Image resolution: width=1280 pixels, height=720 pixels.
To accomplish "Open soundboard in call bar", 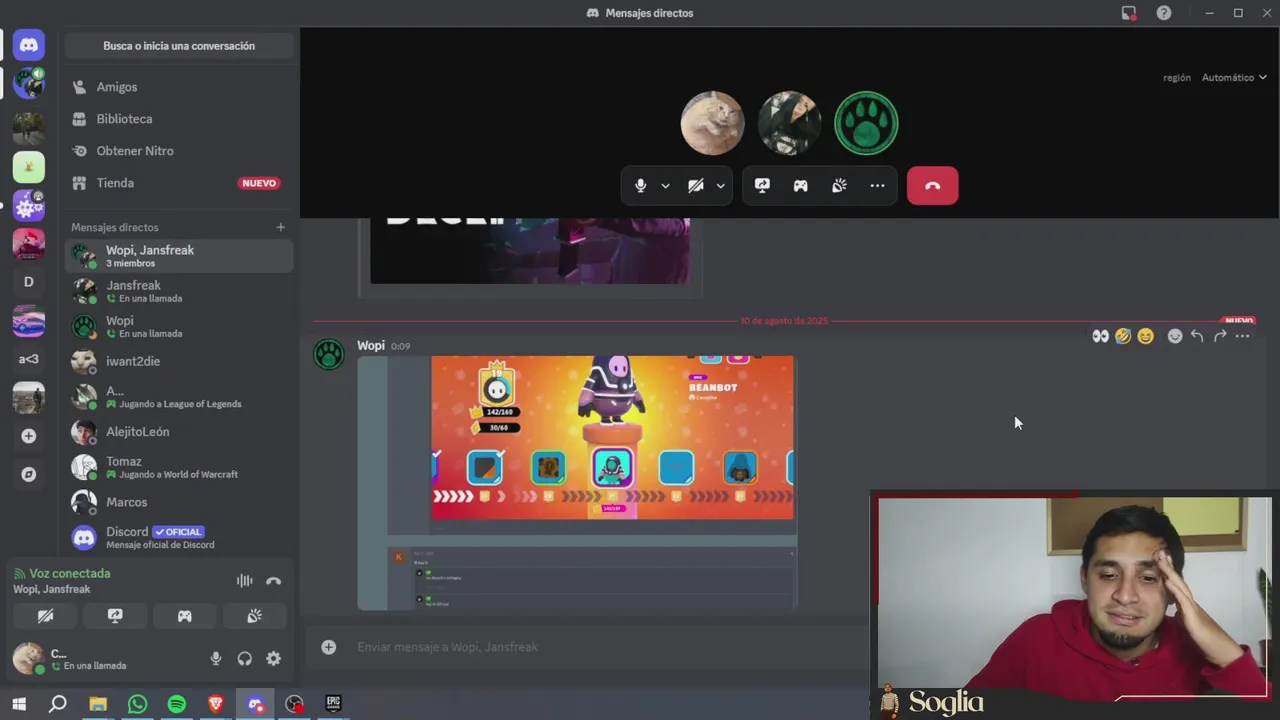I will point(839,186).
